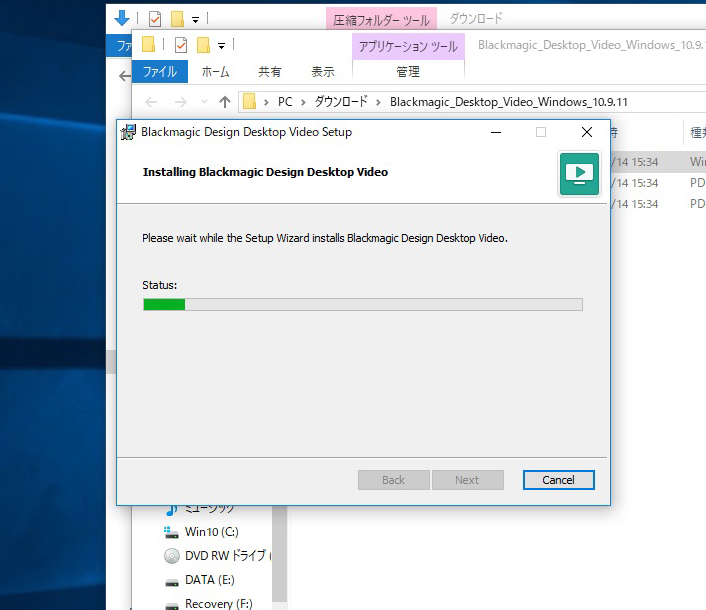Click the installation status progress bar
Image resolution: width=706 pixels, height=610 pixels.
[362, 305]
